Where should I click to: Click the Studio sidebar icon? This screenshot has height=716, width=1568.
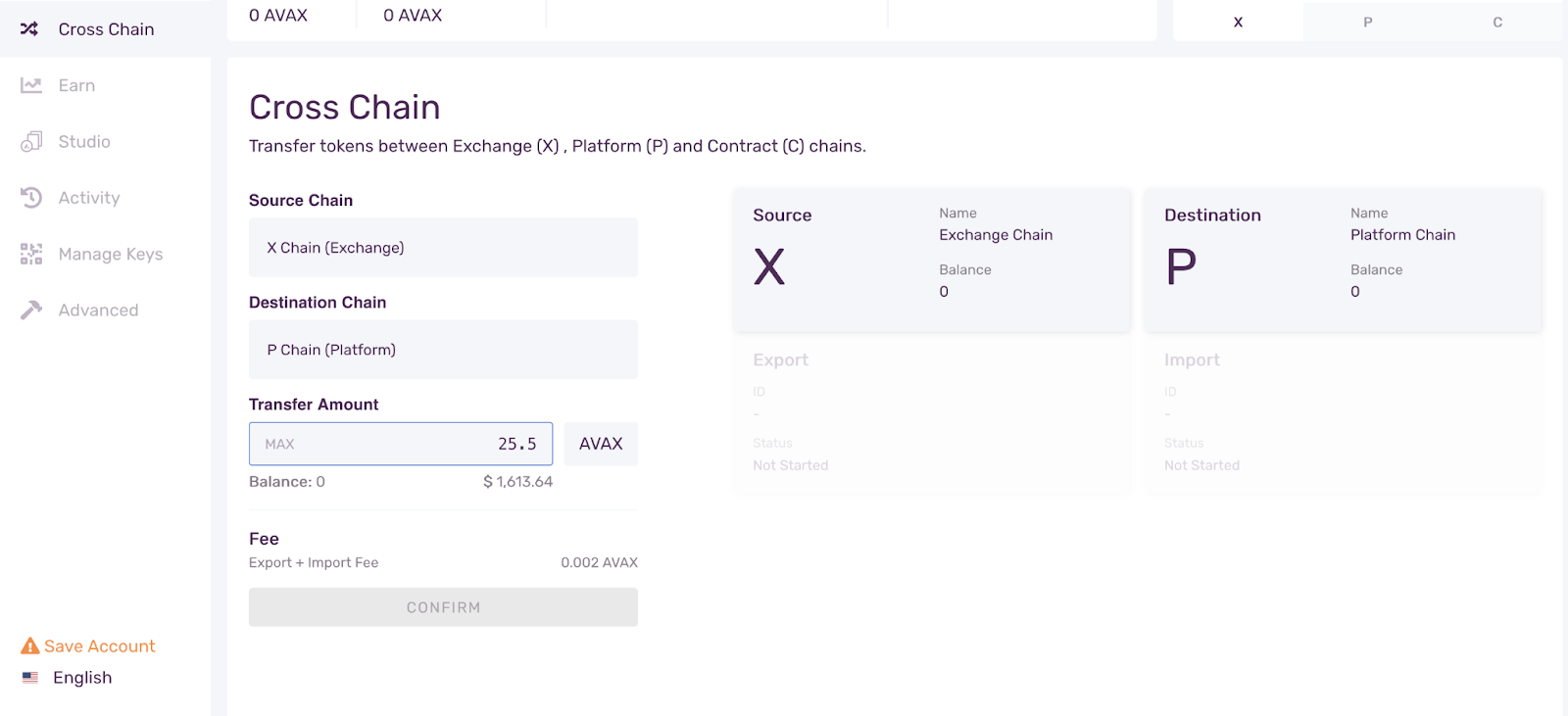tap(31, 142)
